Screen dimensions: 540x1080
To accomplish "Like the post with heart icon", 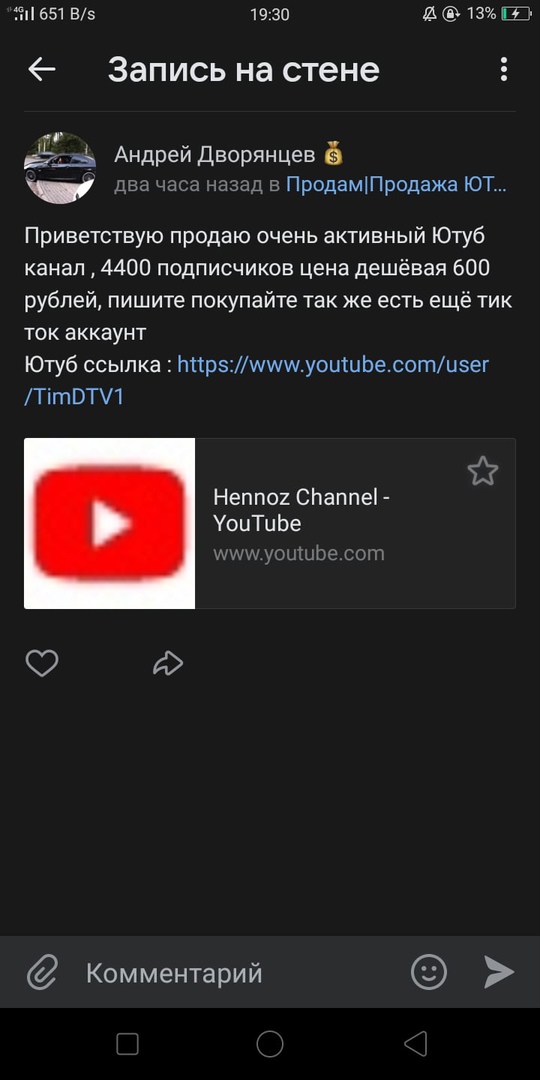I will pyautogui.click(x=42, y=663).
